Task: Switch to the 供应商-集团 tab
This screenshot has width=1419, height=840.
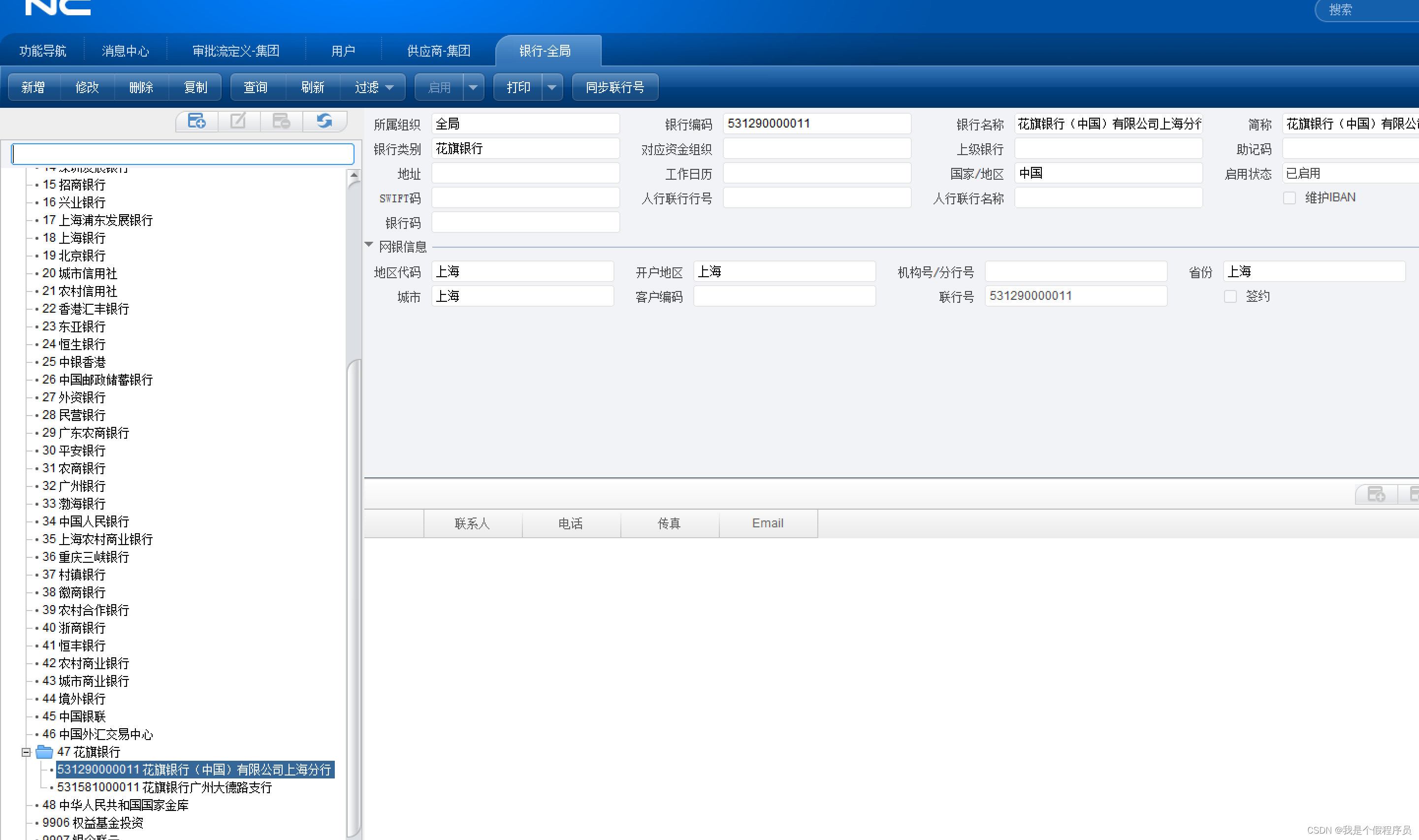Action: click(438, 51)
